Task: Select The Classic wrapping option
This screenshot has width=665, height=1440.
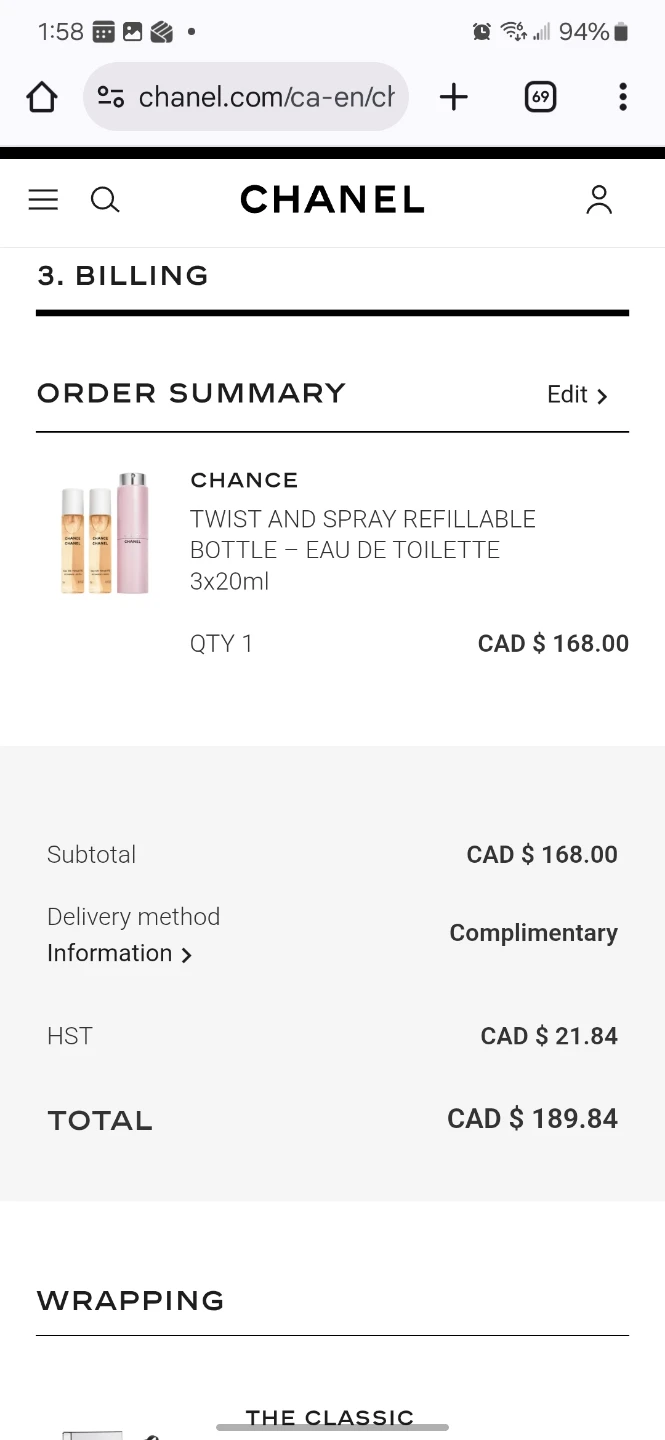Action: 330,1418
